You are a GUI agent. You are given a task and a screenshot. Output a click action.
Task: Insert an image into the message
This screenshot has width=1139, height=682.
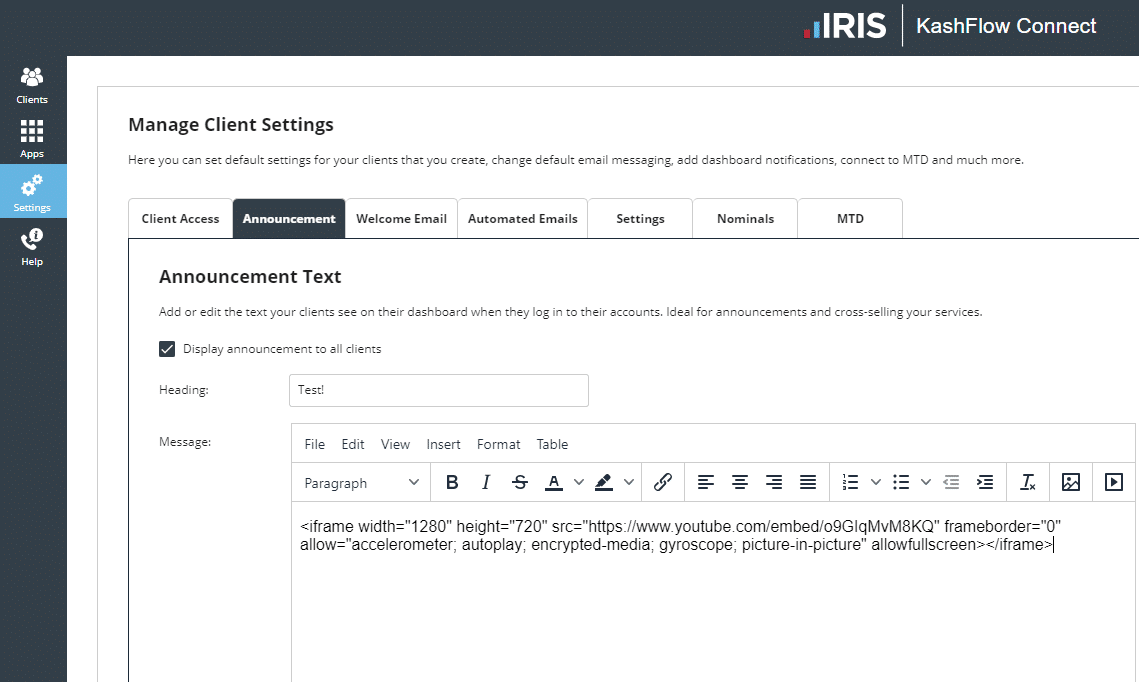click(x=1071, y=482)
